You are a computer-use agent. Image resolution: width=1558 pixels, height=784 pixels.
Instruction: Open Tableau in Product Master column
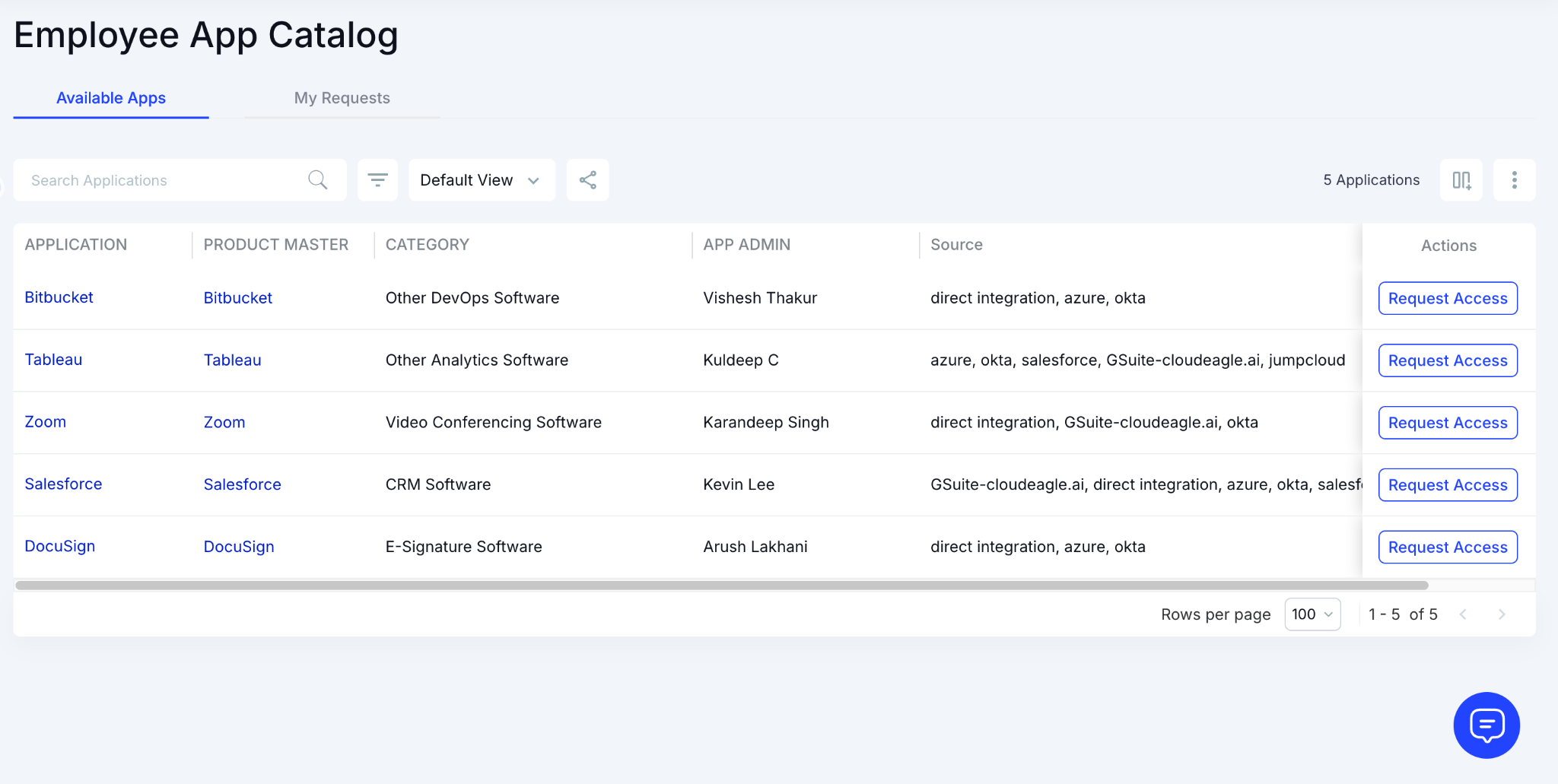click(x=232, y=360)
